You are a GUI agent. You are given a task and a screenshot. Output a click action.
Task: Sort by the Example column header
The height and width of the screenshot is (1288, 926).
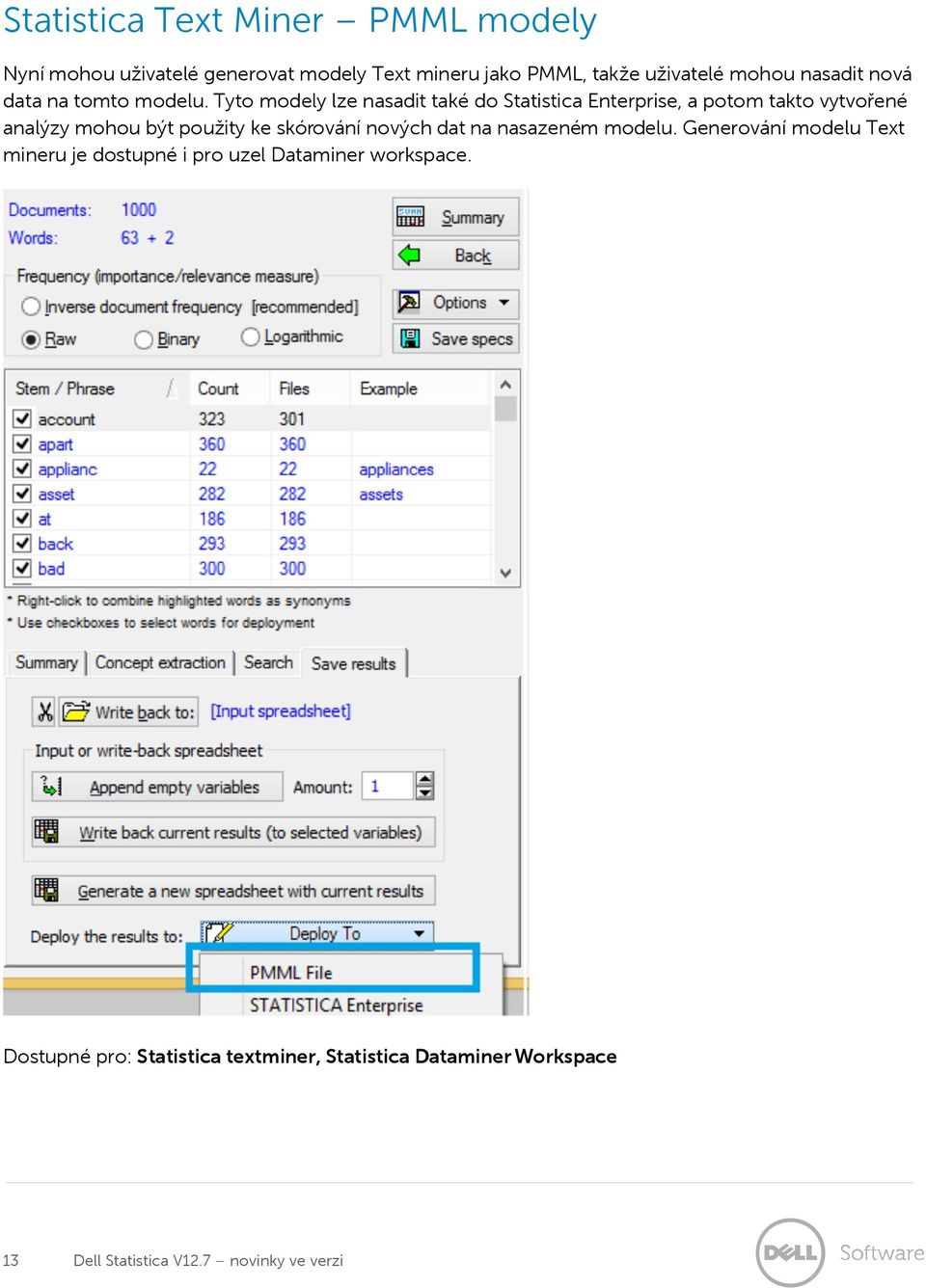[421, 389]
